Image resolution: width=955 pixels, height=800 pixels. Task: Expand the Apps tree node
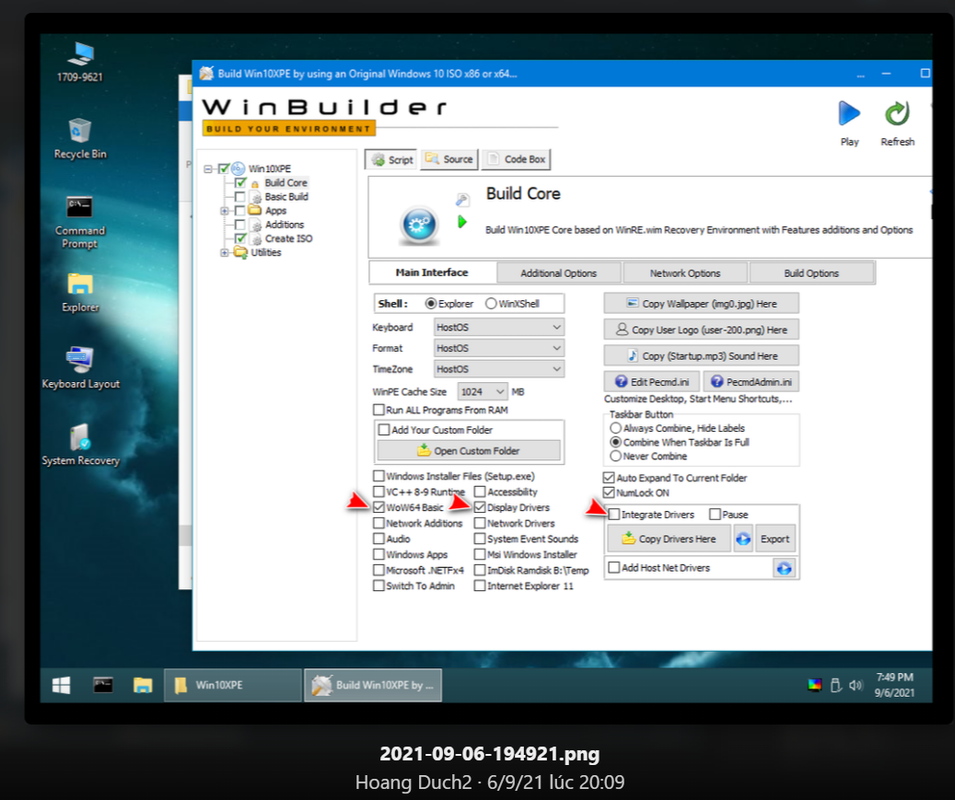225,211
